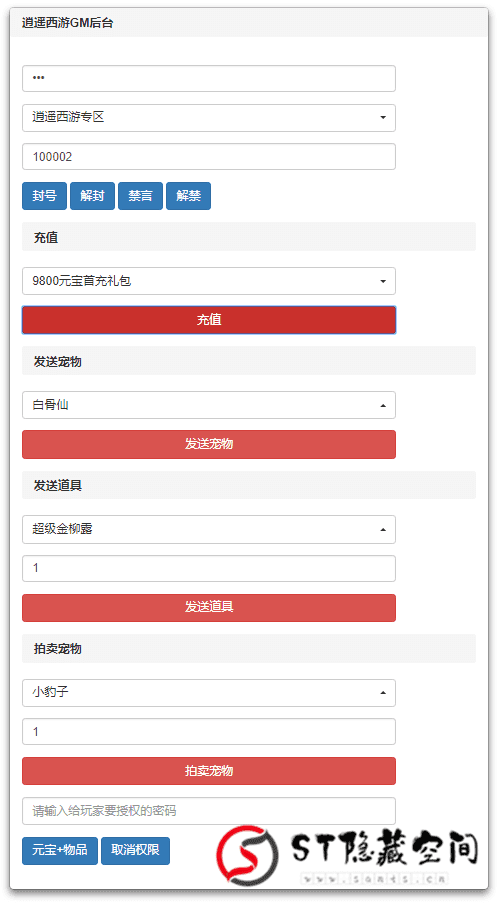500x903 pixels.
Task: Open the 逍遥西游专区 server dropdown
Action: 209,117
